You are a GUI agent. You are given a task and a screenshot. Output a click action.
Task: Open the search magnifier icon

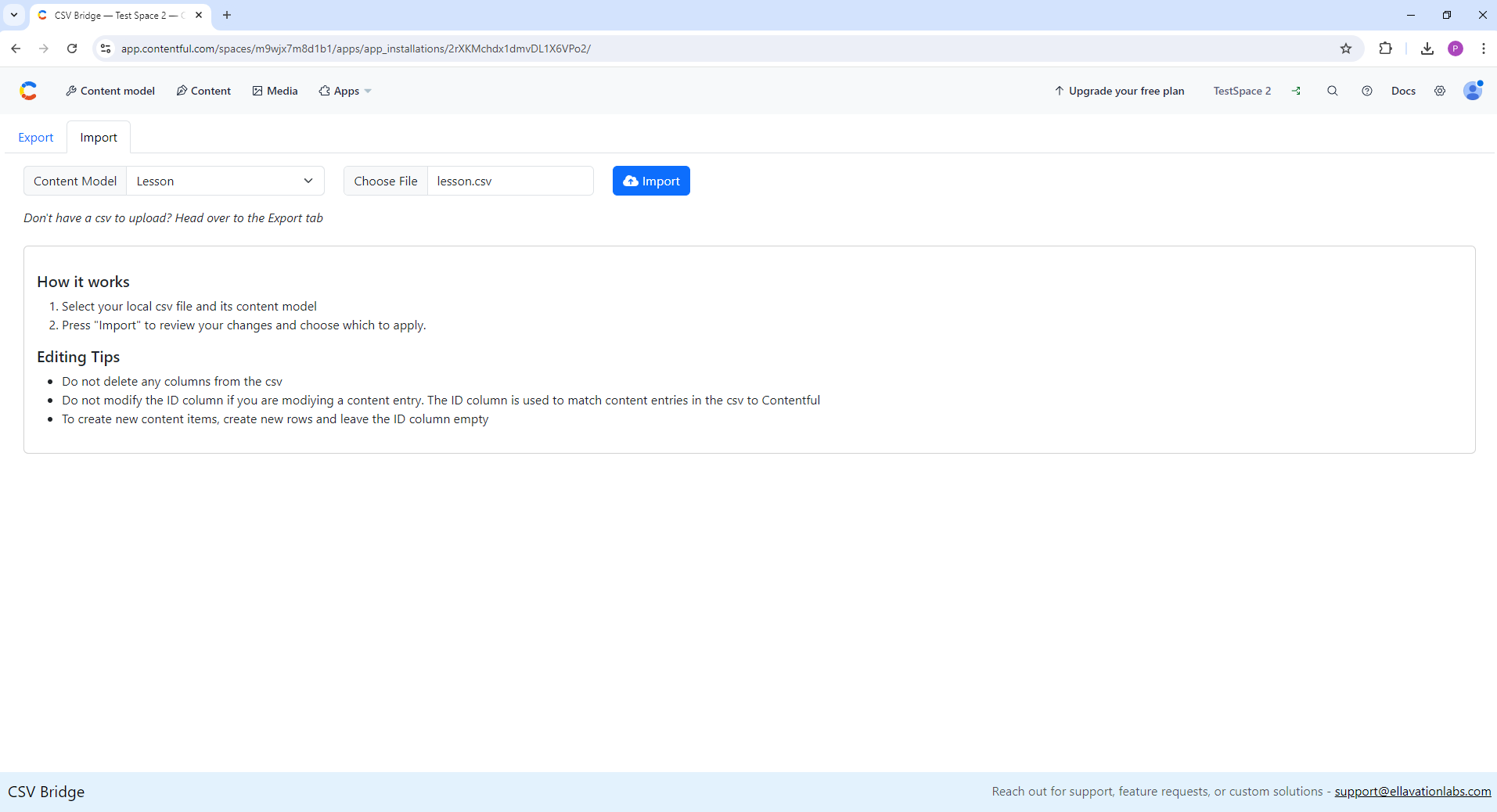pyautogui.click(x=1333, y=91)
